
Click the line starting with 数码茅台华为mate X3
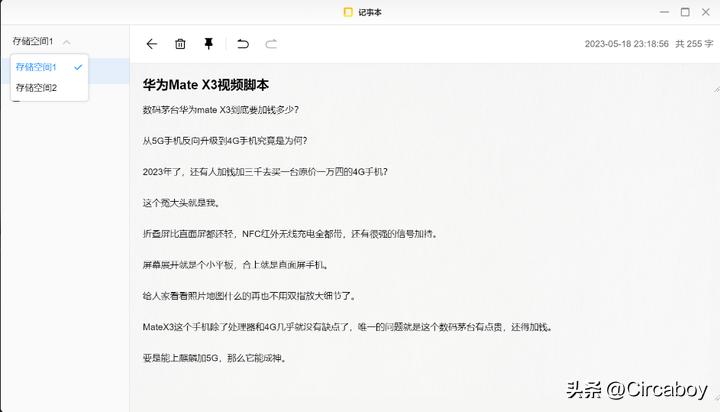(x=220, y=110)
